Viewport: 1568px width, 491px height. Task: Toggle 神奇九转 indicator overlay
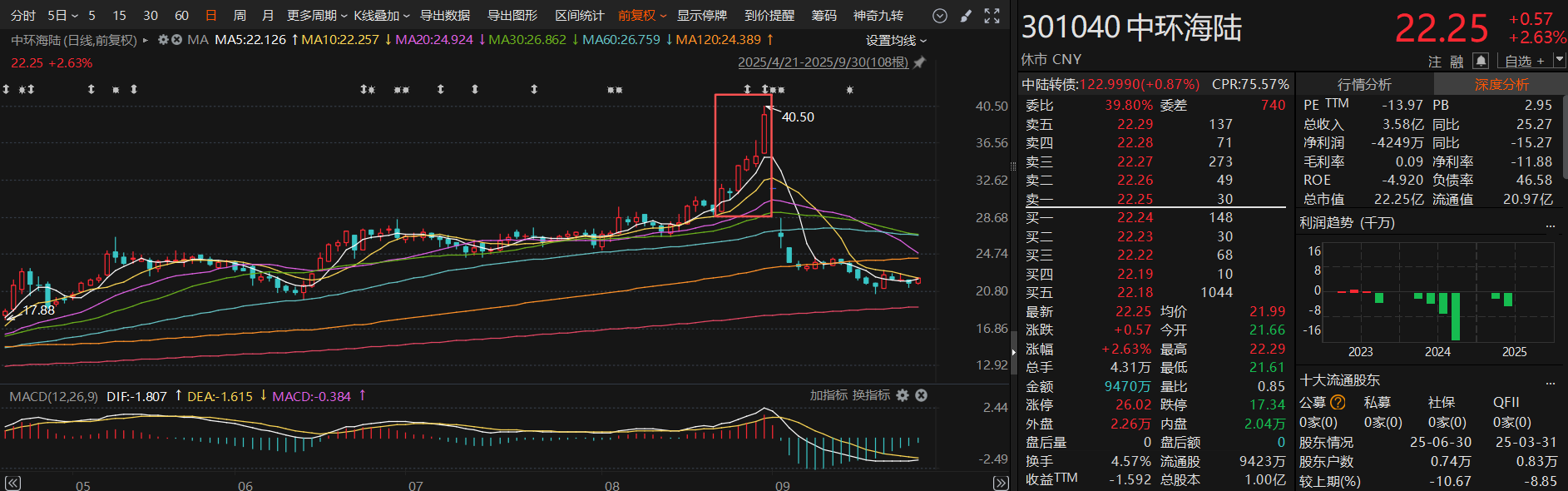tap(878, 16)
